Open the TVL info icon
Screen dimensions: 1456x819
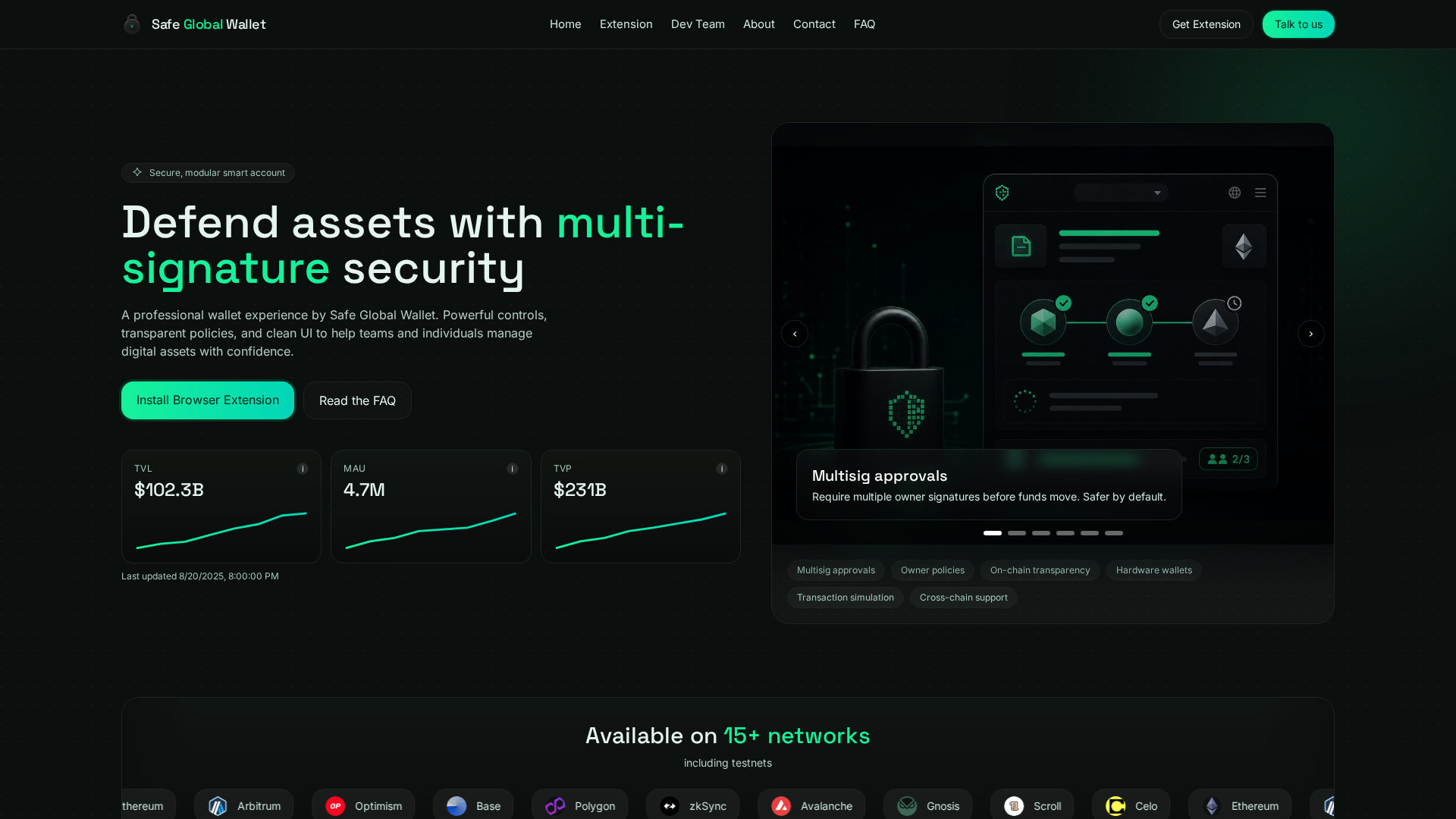(303, 469)
